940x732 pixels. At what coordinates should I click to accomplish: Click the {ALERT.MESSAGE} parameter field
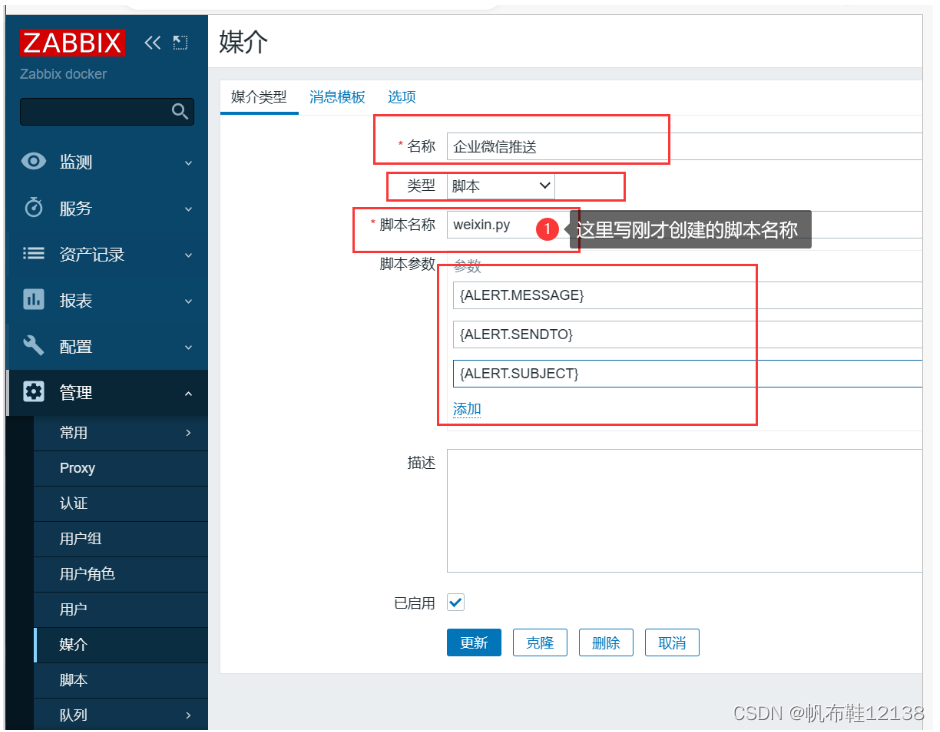(687, 295)
